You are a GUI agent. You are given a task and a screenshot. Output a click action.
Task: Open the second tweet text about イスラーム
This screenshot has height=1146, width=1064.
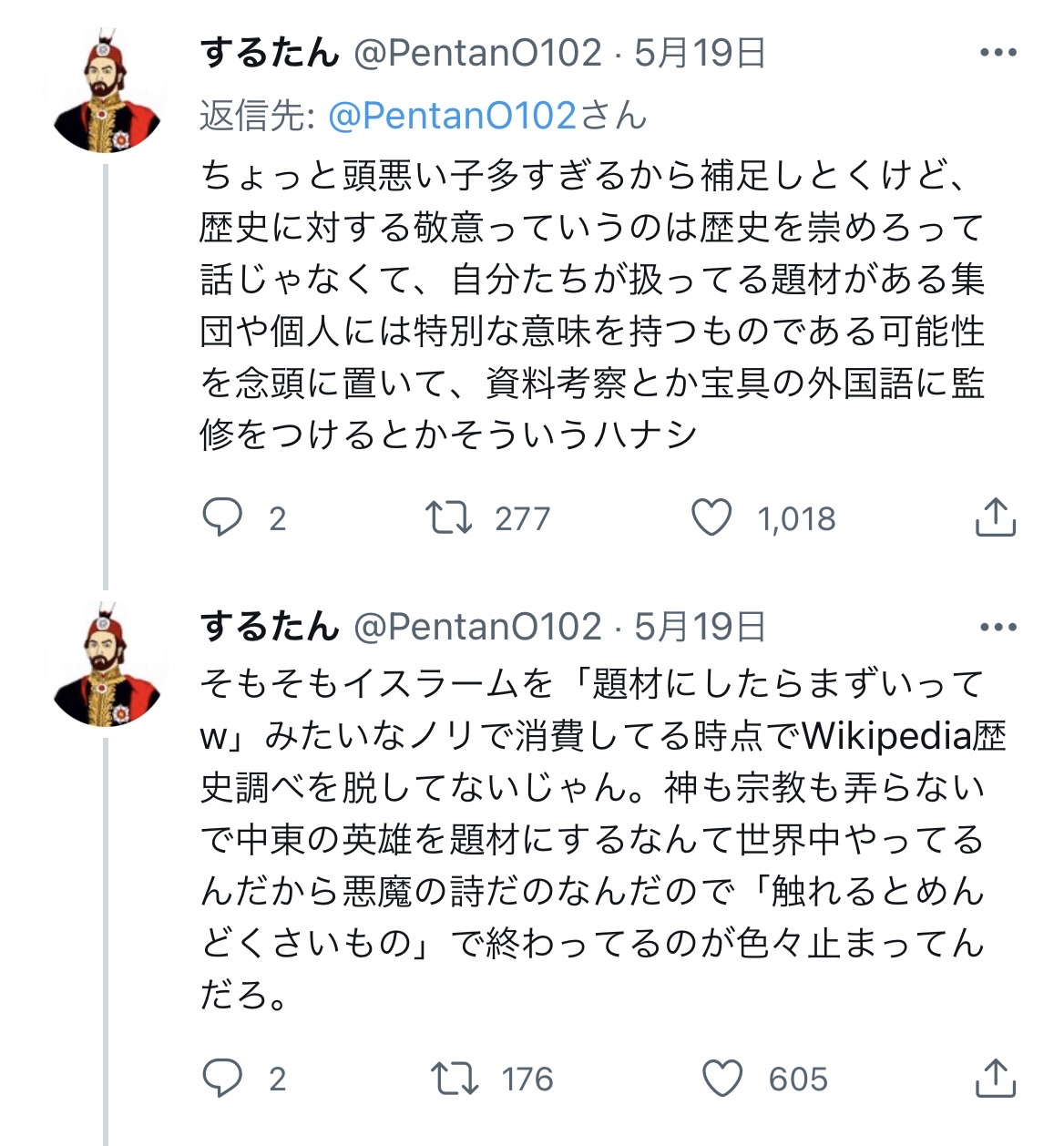tap(592, 838)
